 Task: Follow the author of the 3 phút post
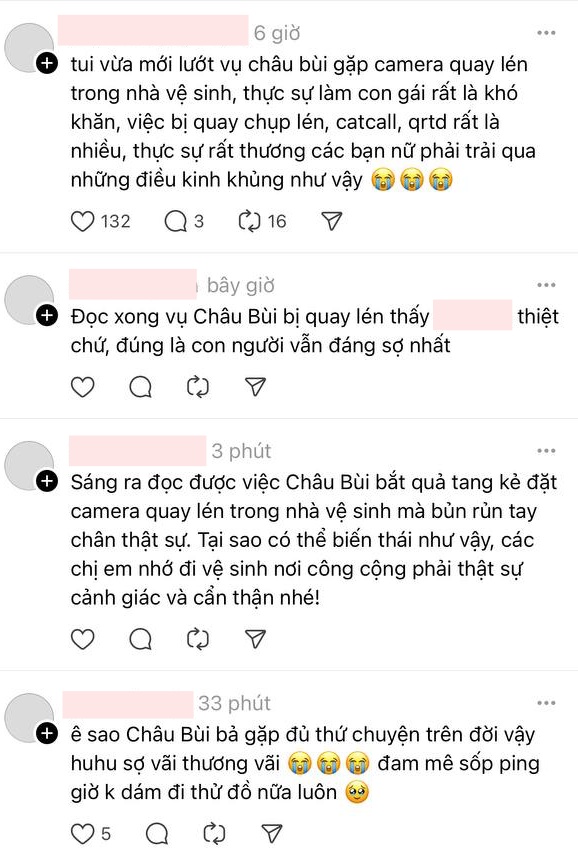(47, 481)
